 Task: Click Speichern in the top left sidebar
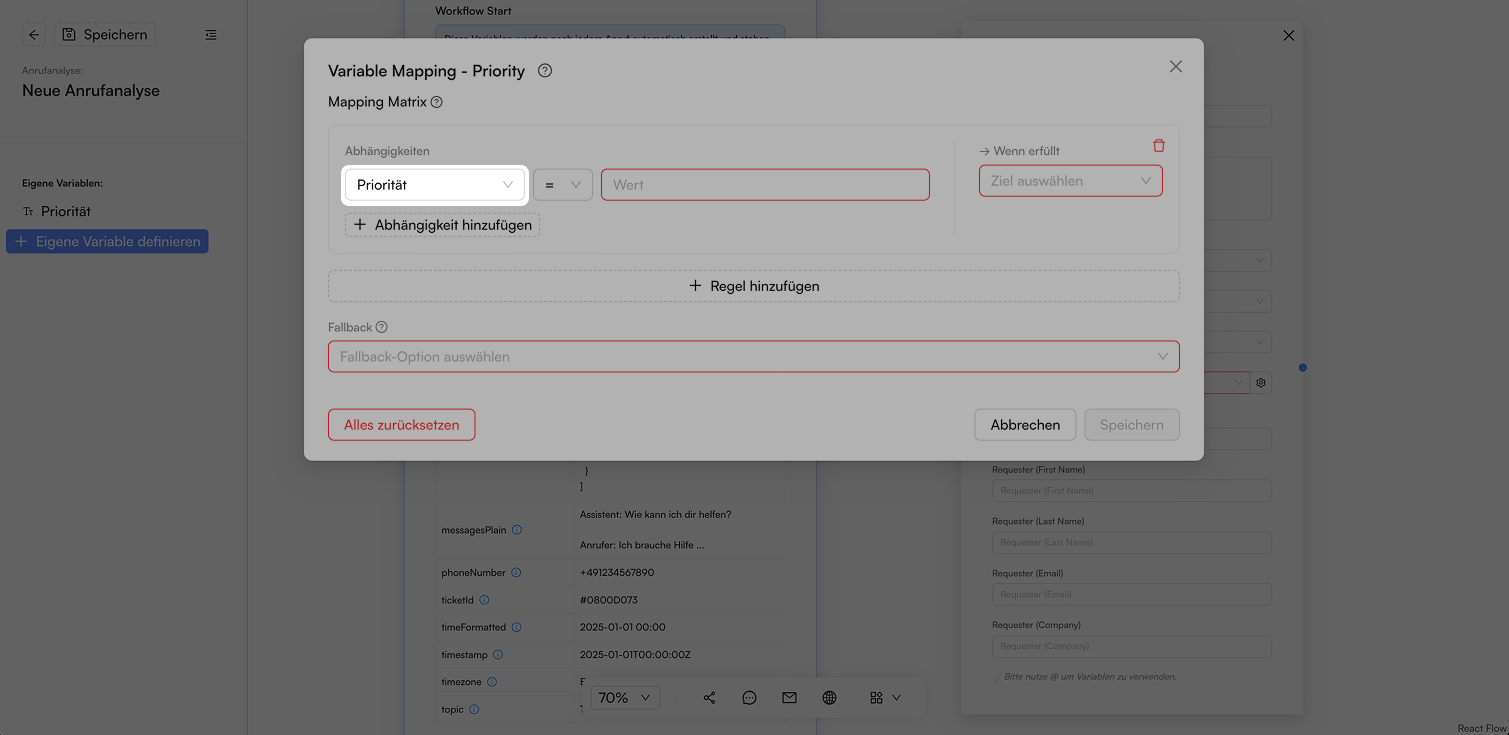point(104,34)
